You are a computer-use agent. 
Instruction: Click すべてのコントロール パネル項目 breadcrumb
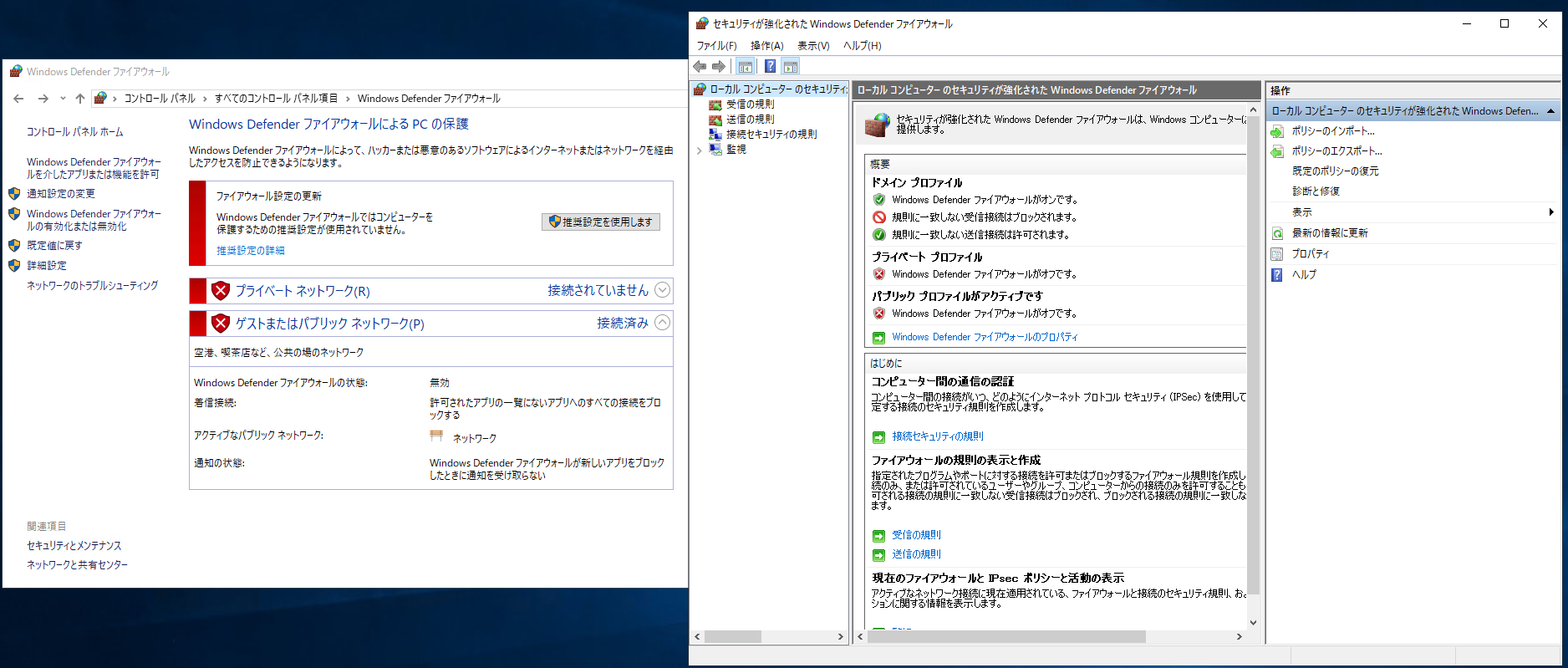point(276,99)
